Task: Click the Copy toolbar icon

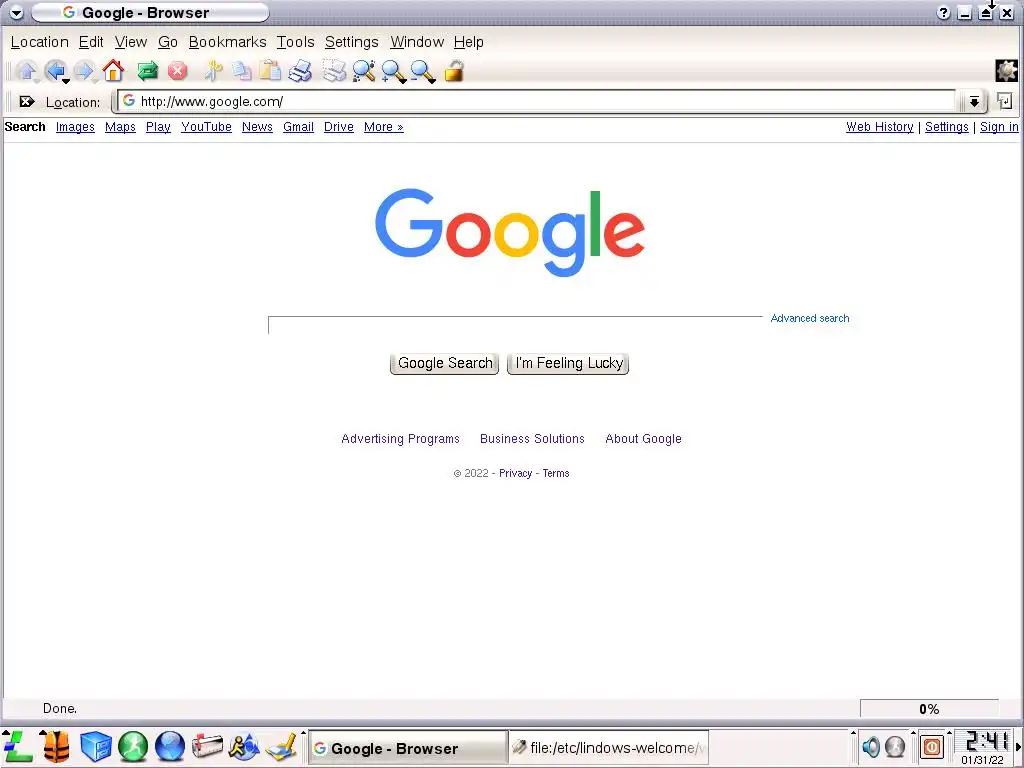Action: 242,71
